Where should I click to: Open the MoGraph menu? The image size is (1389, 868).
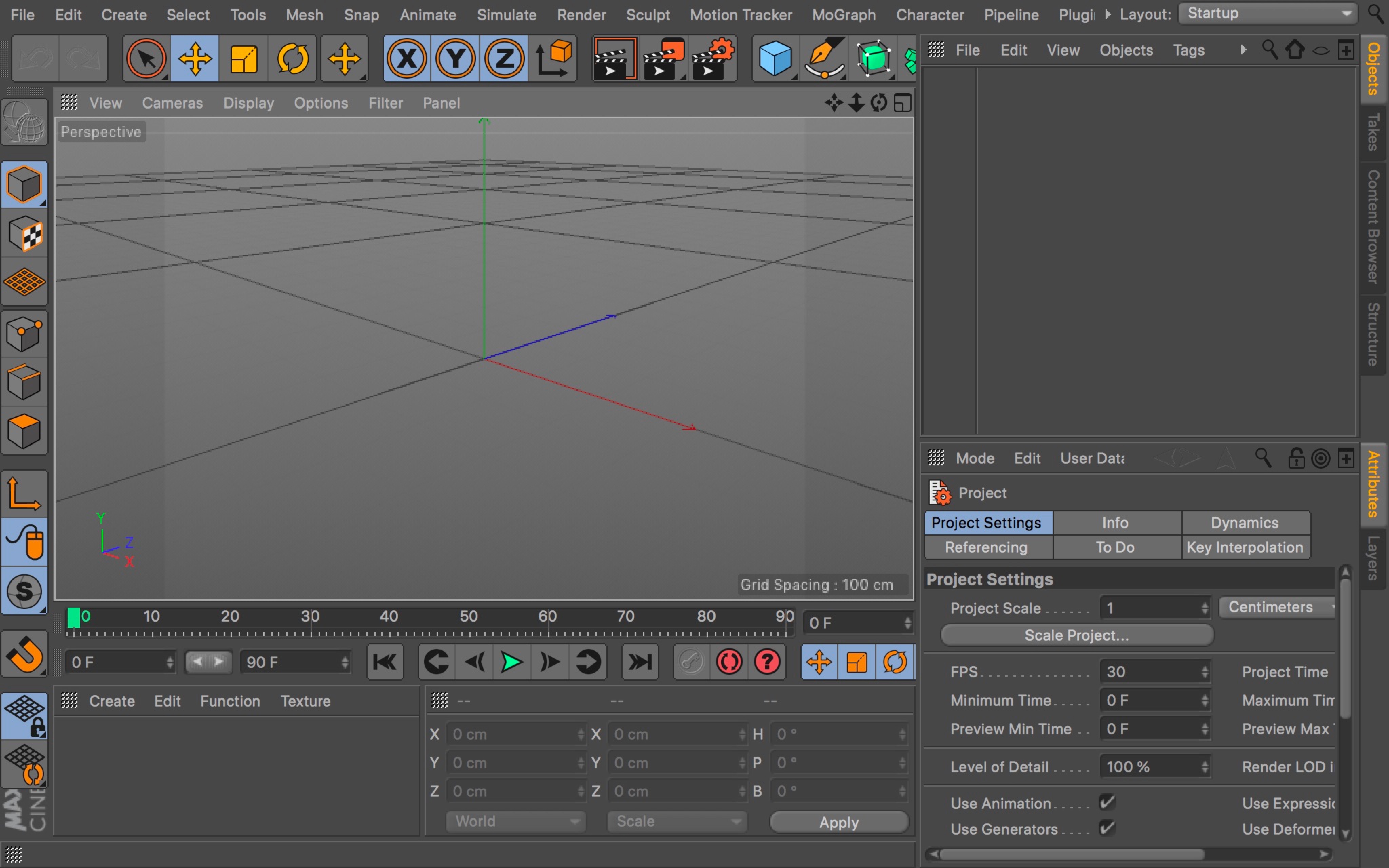pos(843,14)
